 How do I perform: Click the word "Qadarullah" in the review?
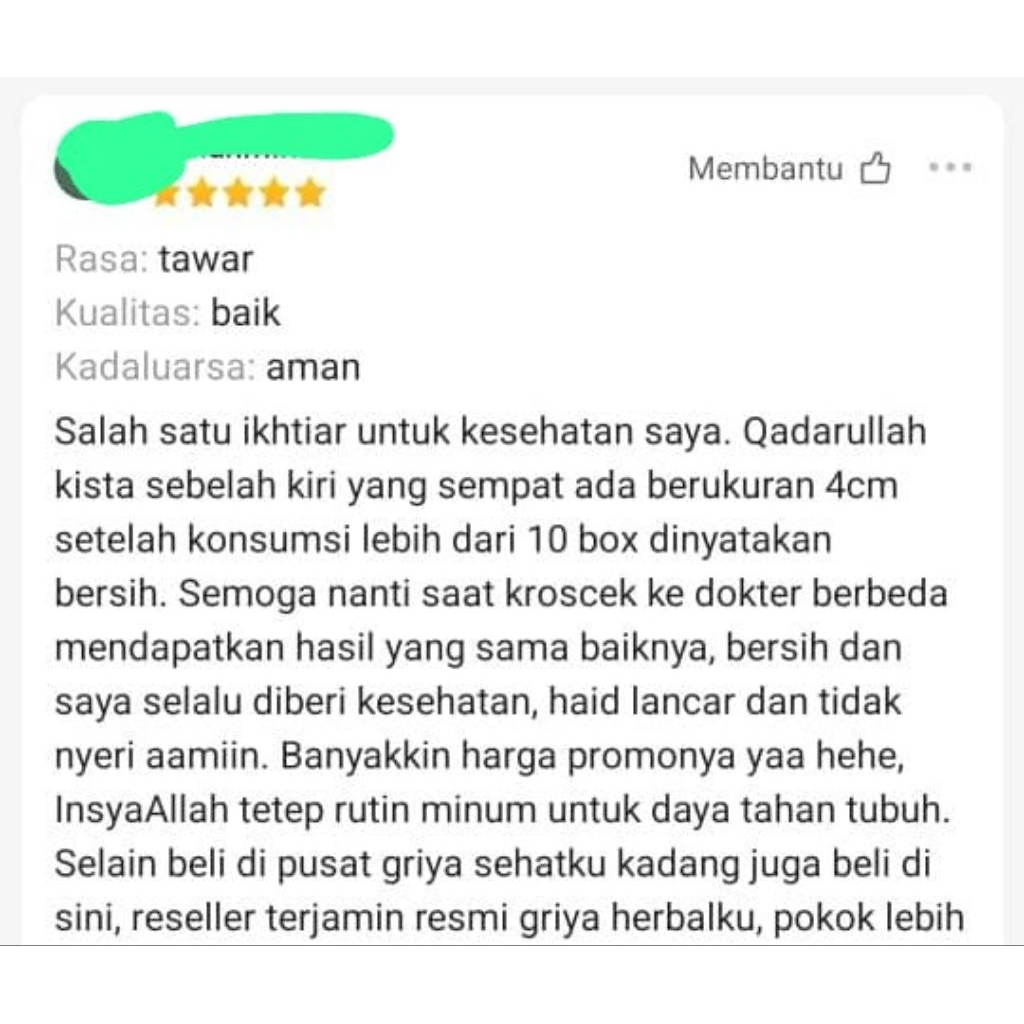(x=835, y=432)
